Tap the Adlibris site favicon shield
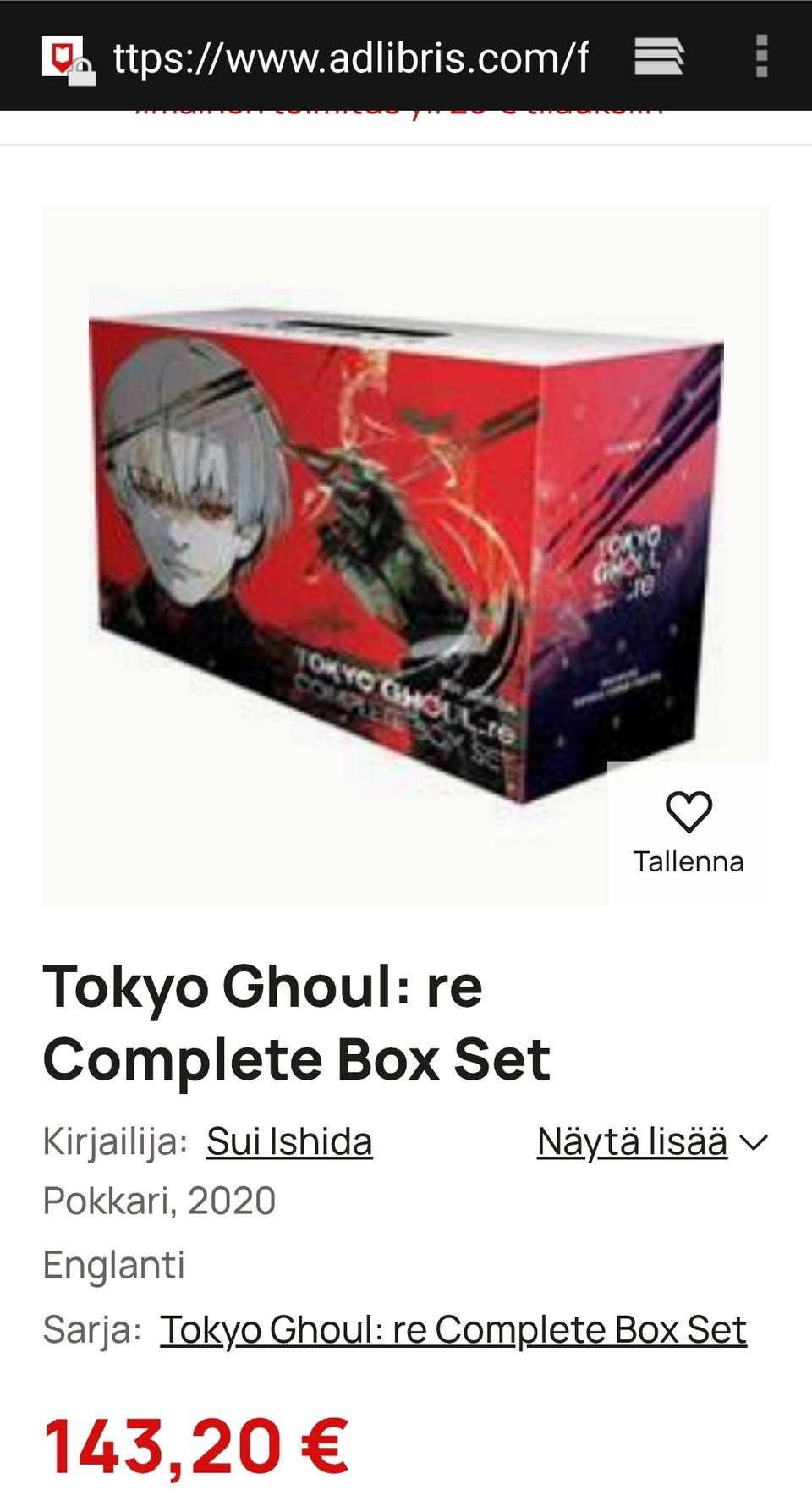 tap(61, 55)
